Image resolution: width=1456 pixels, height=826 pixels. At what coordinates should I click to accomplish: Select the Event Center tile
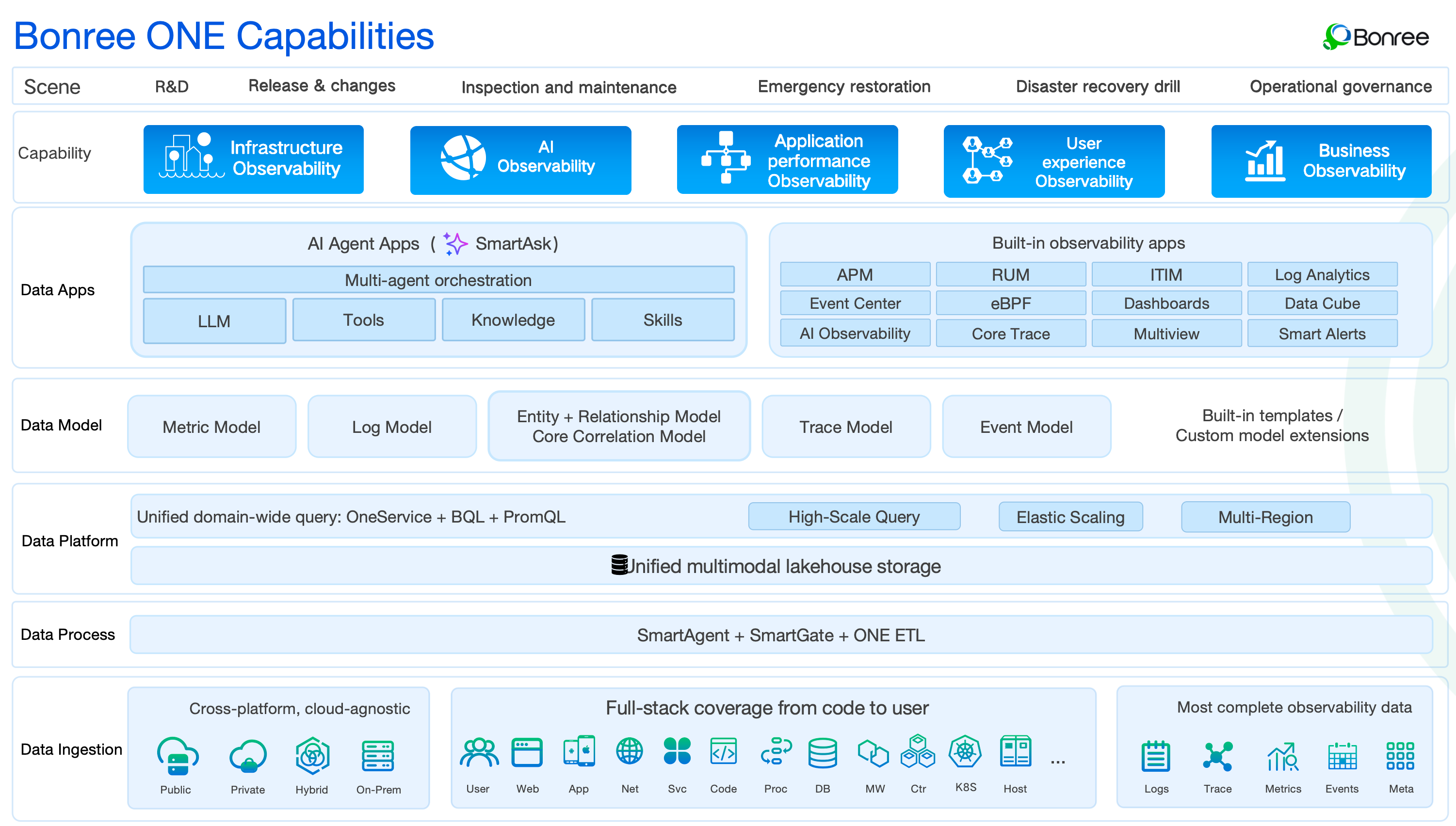pyautogui.click(x=855, y=303)
